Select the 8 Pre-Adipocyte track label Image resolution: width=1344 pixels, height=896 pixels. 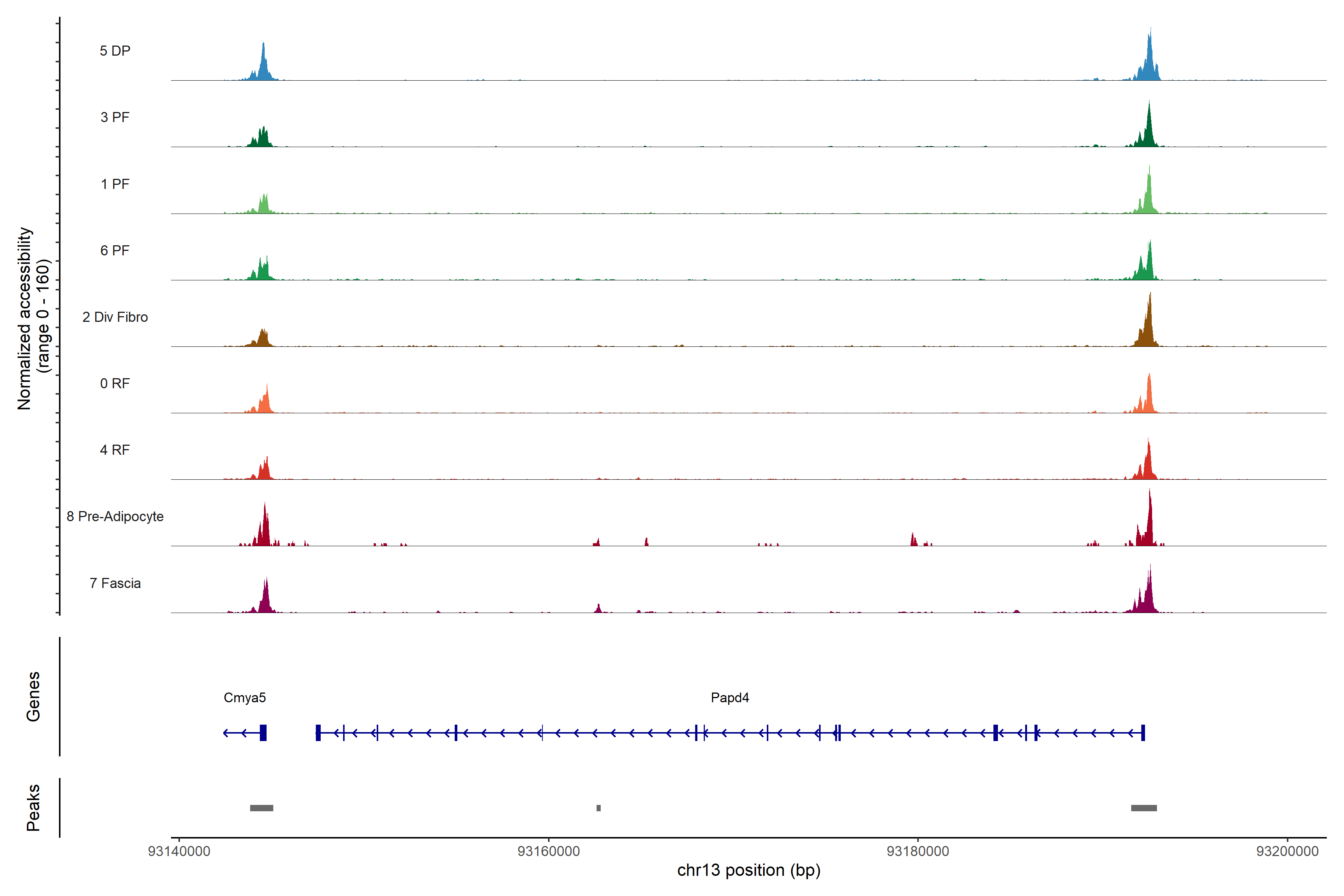115,516
